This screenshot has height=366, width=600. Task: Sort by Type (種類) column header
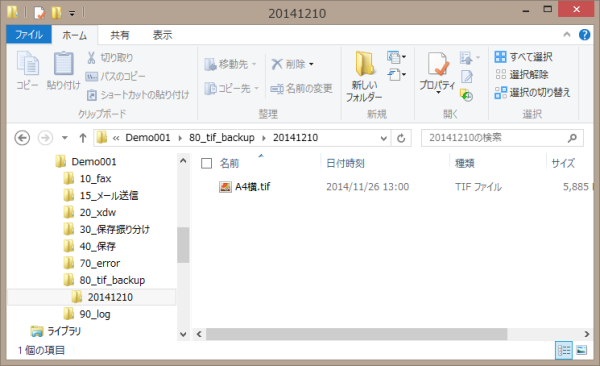coord(465,163)
